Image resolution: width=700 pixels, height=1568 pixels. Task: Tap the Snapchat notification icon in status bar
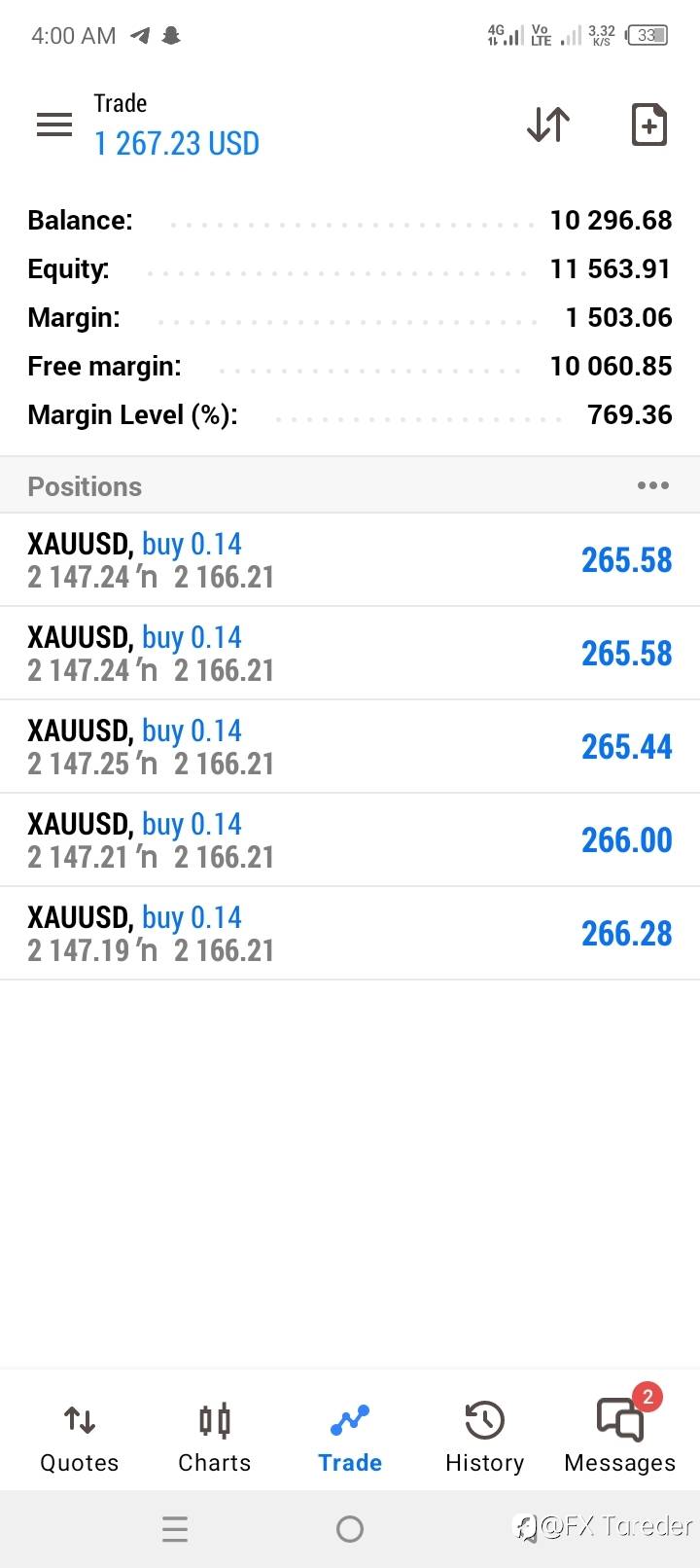point(171,36)
